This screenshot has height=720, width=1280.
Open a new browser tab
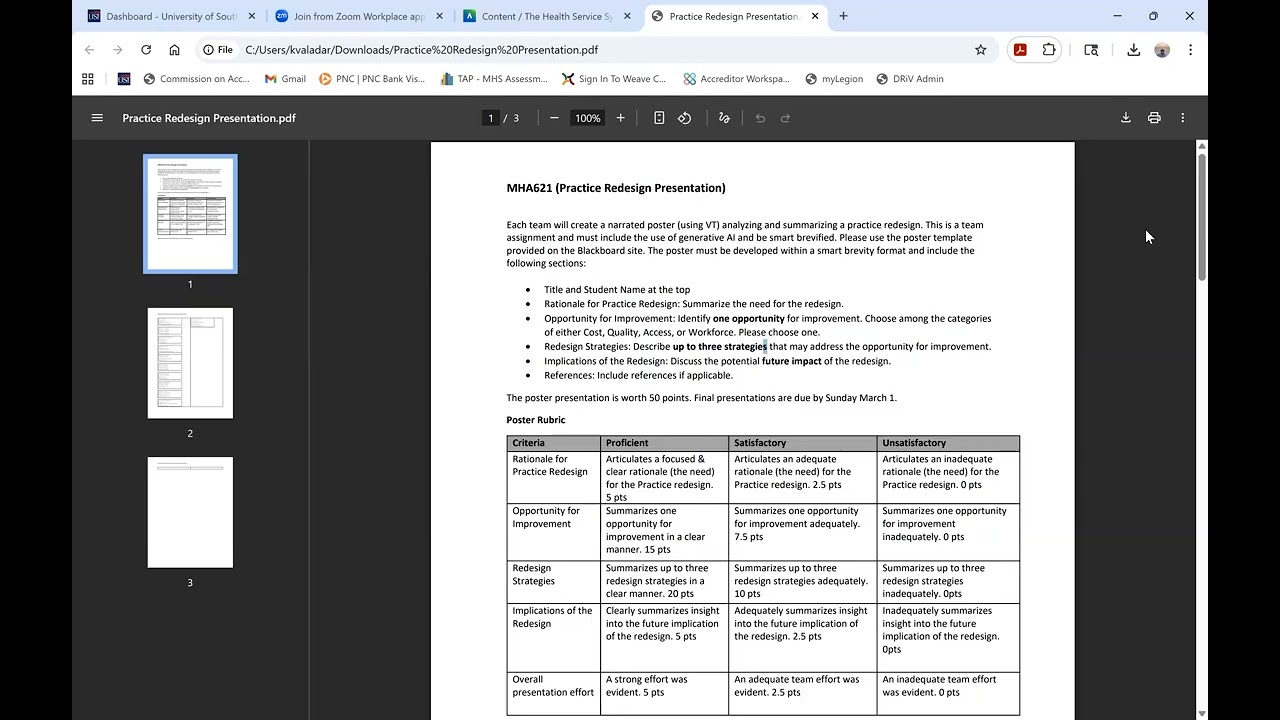click(x=843, y=16)
